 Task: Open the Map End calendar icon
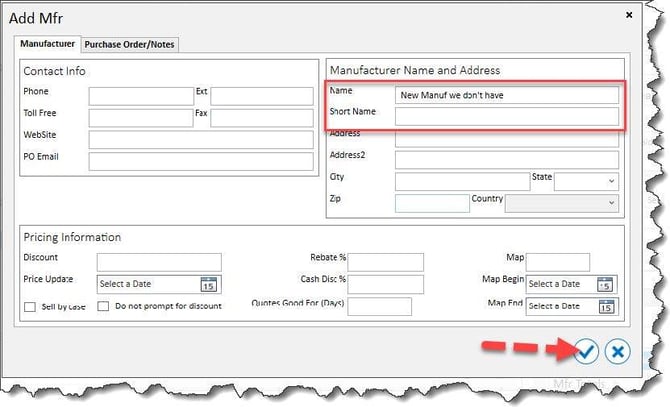tap(606, 307)
